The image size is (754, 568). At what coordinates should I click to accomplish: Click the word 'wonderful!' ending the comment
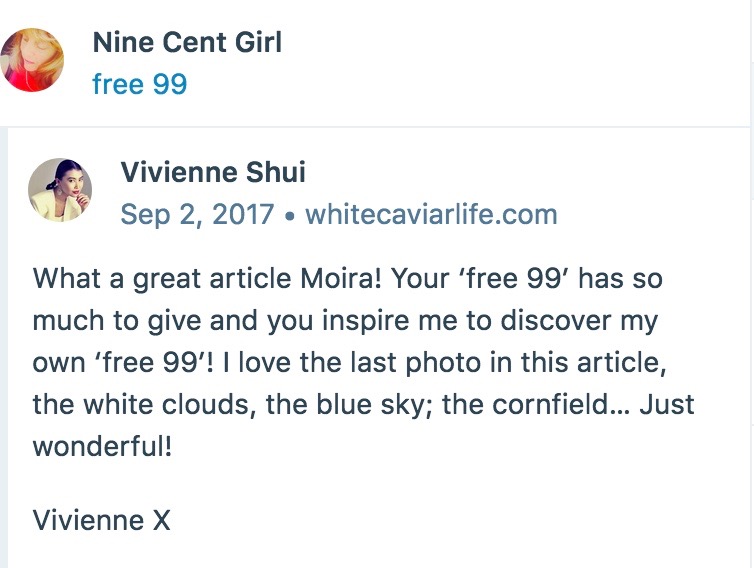102,445
